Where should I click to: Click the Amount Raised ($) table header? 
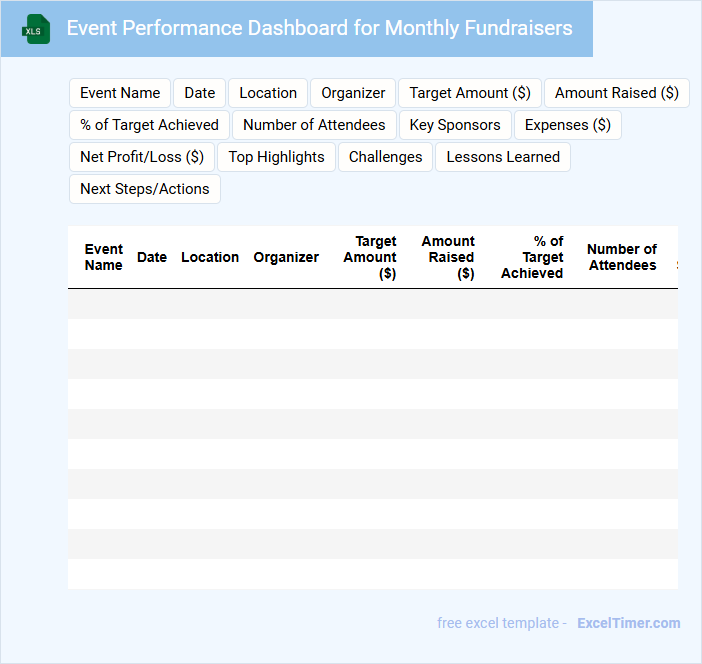448,257
